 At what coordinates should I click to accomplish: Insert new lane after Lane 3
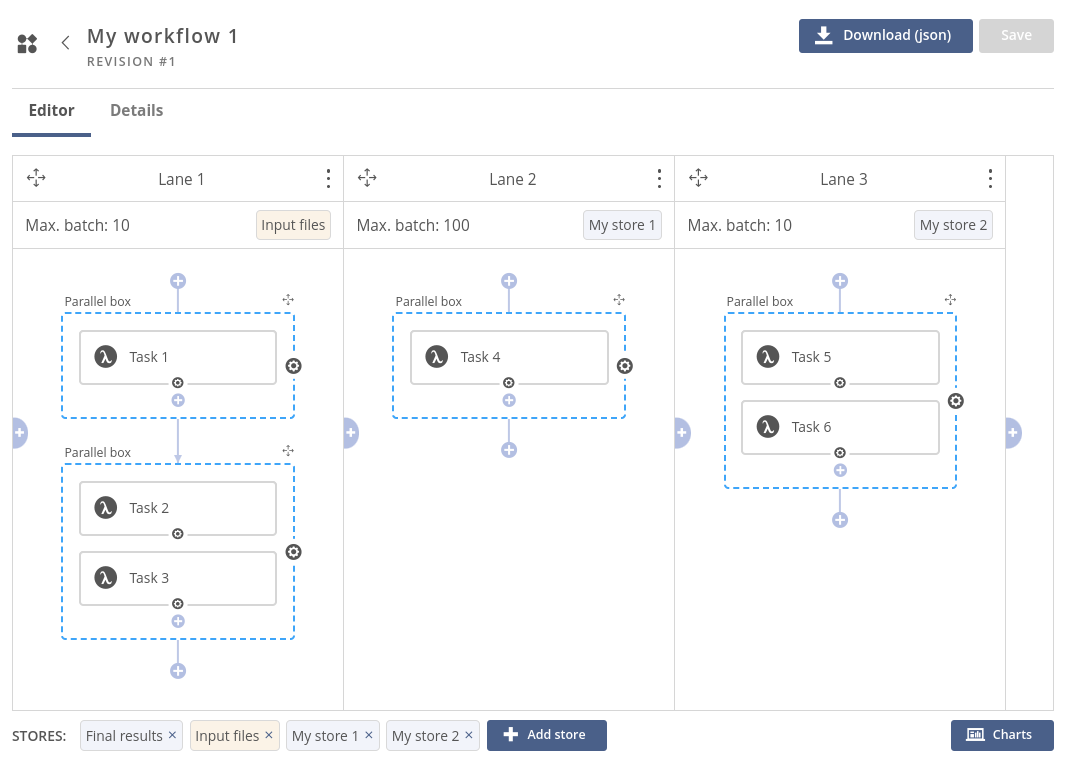coord(1013,433)
